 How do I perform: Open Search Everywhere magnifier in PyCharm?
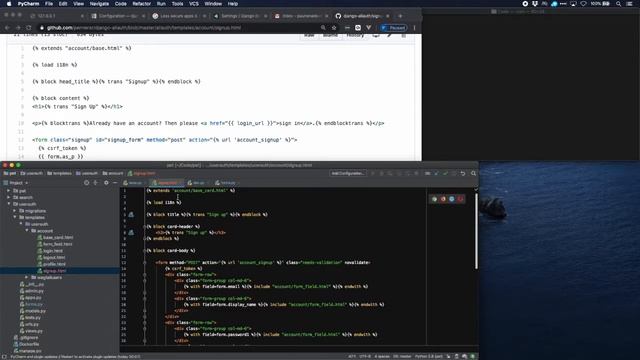click(x=473, y=173)
